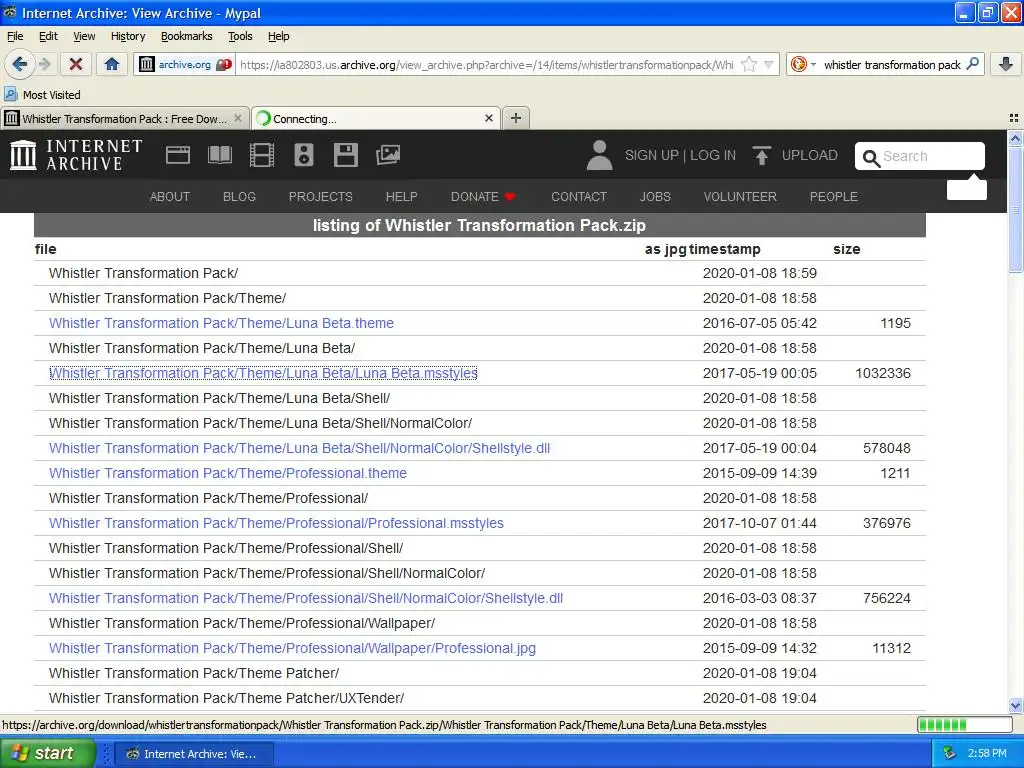Open JOBS navigation link
This screenshot has width=1024, height=768.
click(655, 197)
